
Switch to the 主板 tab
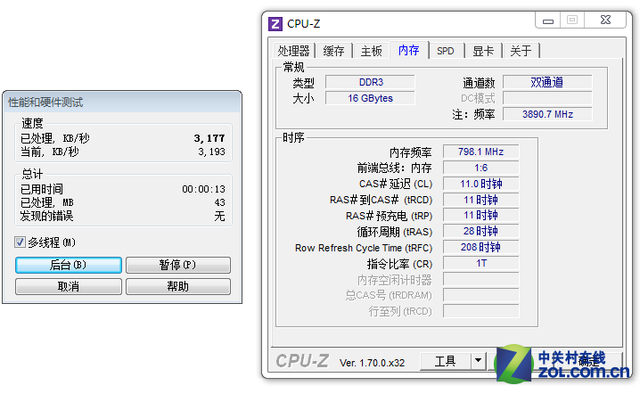(x=371, y=51)
